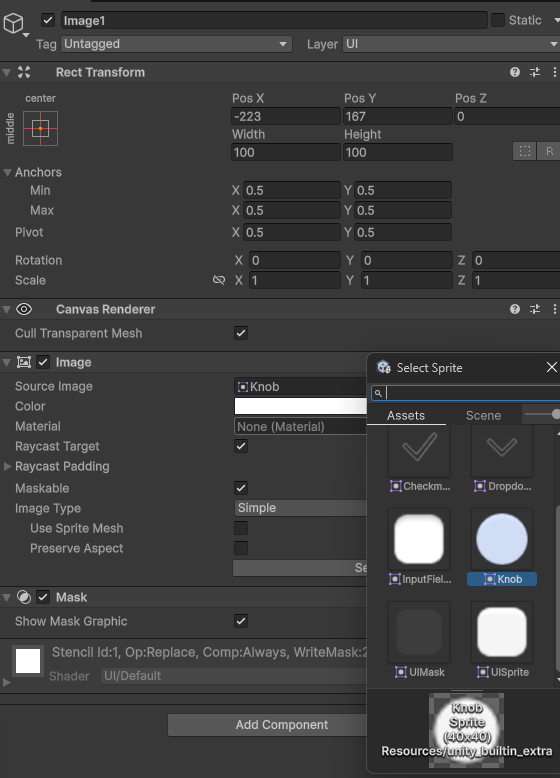The width and height of the screenshot is (560, 778).
Task: Toggle constrained proportions scale link icon
Action: pyautogui.click(x=219, y=280)
